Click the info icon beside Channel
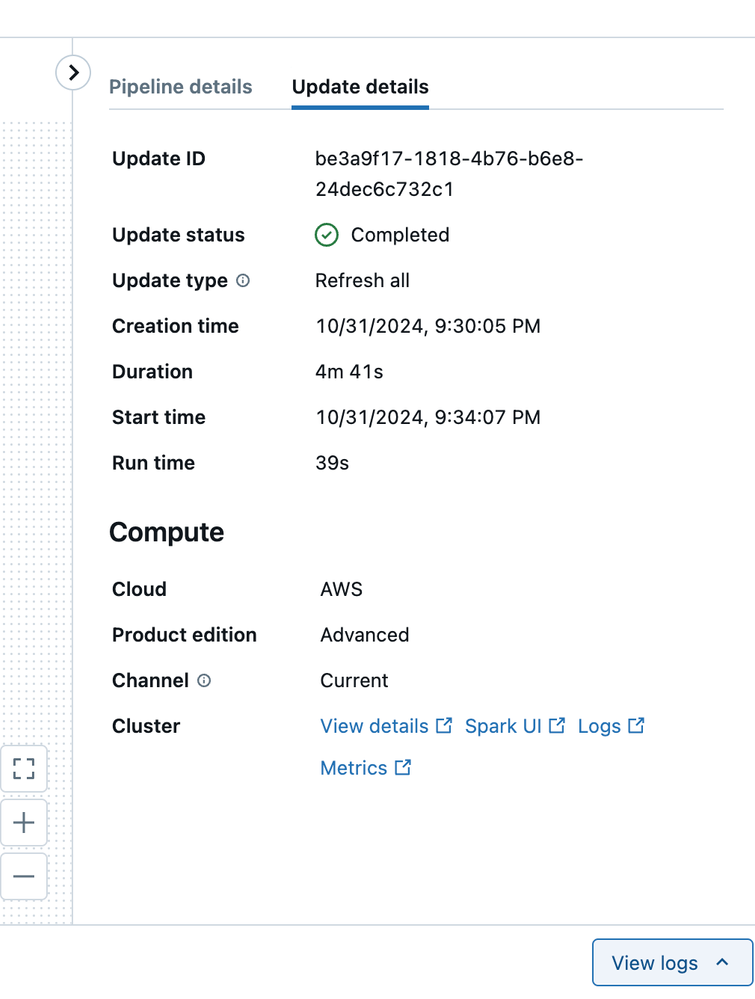This screenshot has width=755, height=999. pos(204,681)
